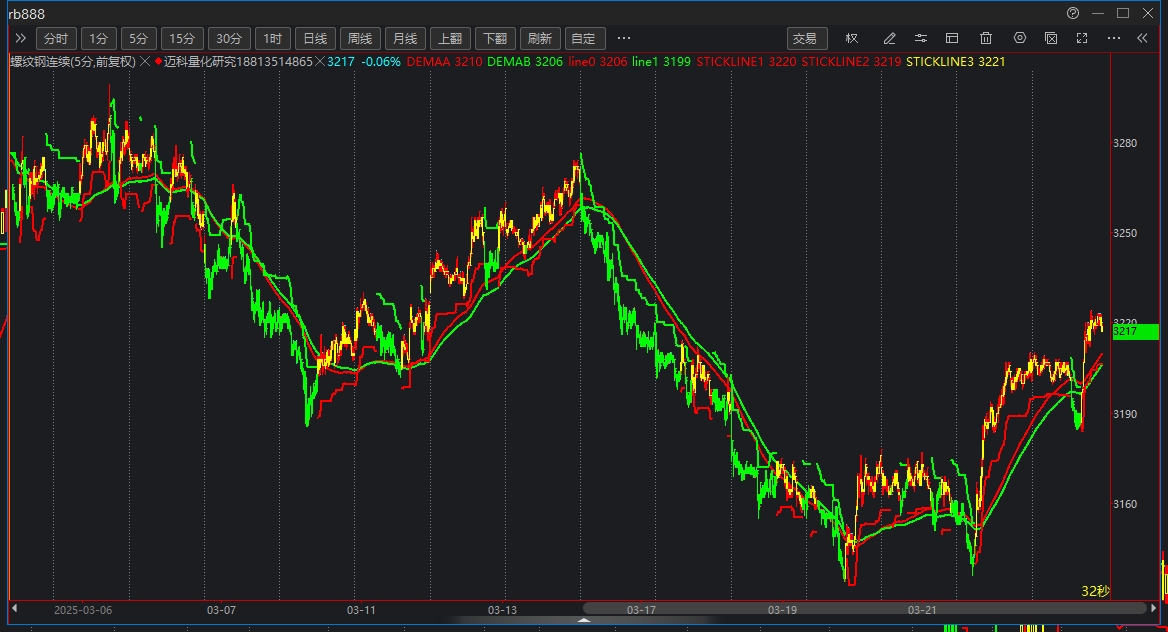Click the current price tag 3217
Viewport: 1168px width, 632px height.
pos(1135,332)
